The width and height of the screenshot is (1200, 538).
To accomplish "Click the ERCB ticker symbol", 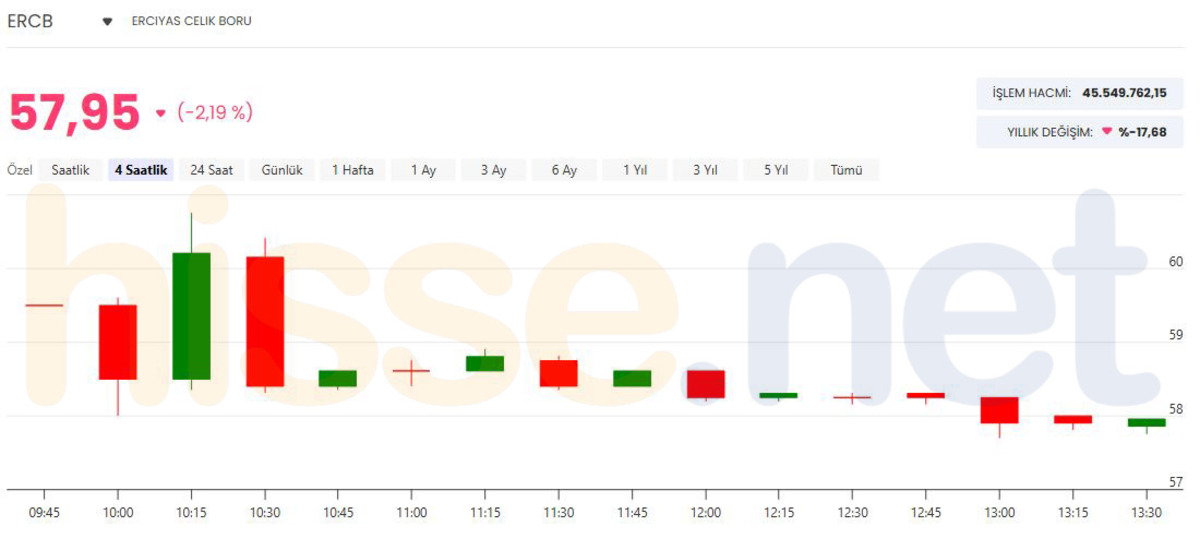I will coord(30,21).
